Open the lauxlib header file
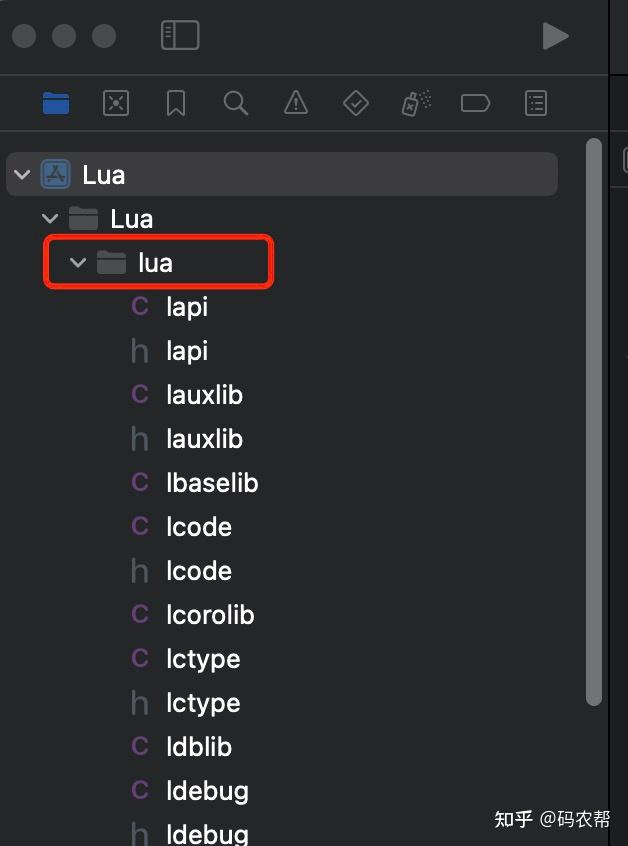Viewport: 628px width, 846px height. click(x=204, y=439)
